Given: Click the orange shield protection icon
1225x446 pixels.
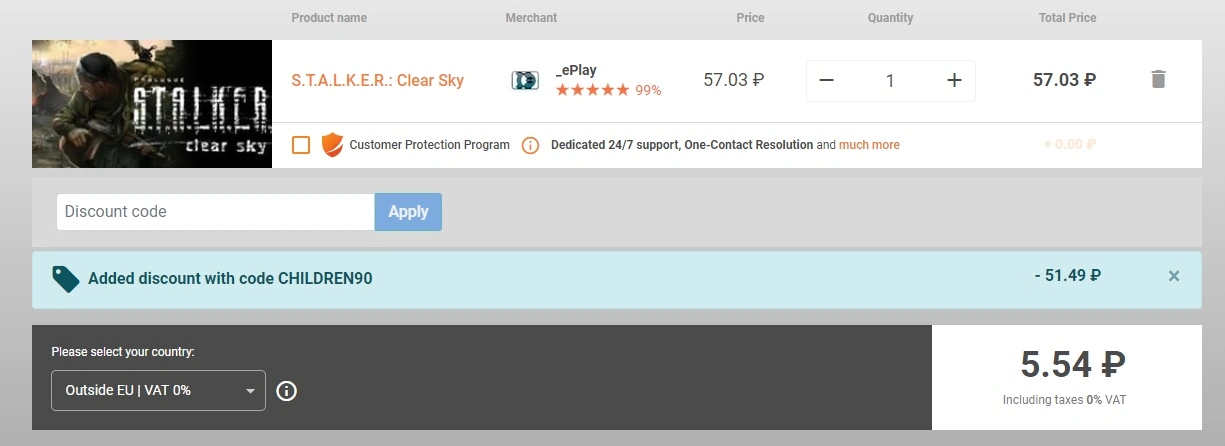Looking at the screenshot, I should [332, 144].
